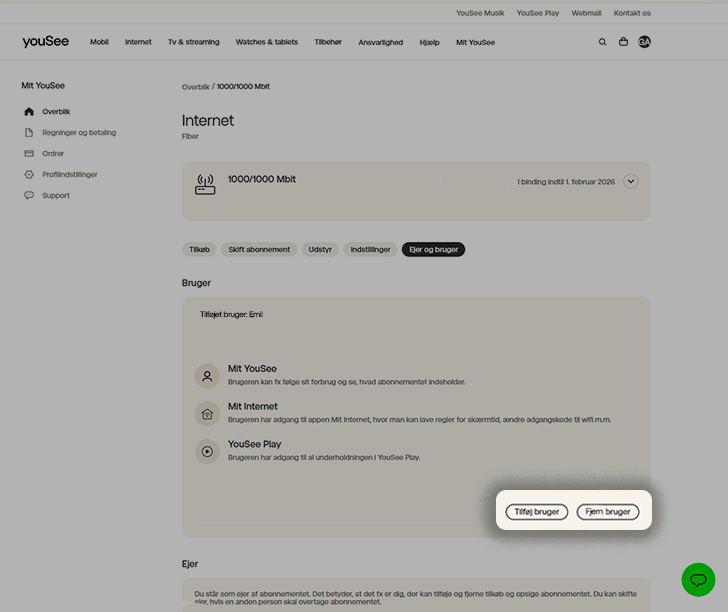
Task: Click the user profile avatar icon
Action: 644,42
